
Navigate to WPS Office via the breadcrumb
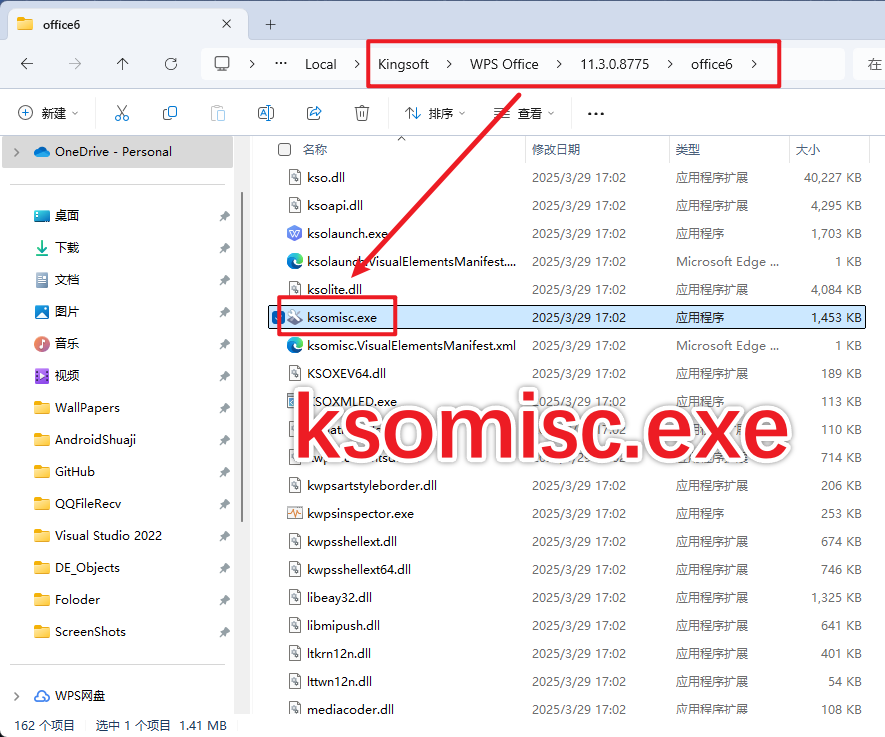(x=503, y=63)
